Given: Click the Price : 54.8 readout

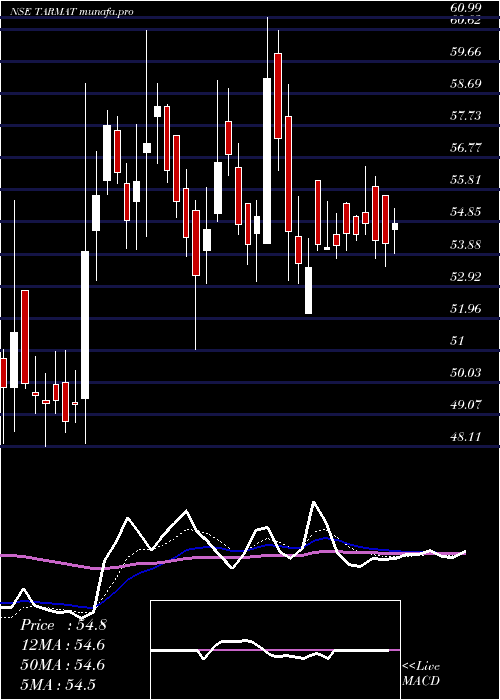Looking at the screenshot, I should coord(62,625).
